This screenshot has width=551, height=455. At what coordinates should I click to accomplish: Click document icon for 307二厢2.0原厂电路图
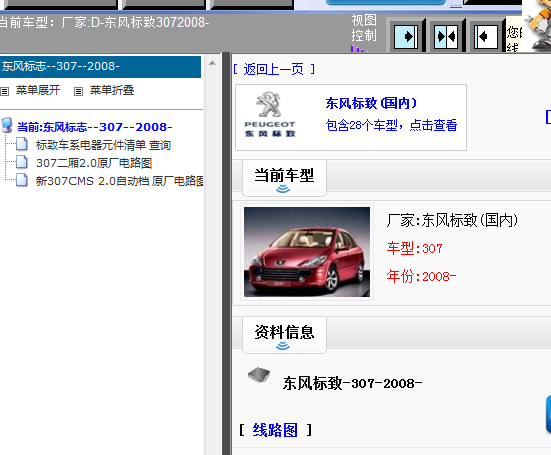point(22,162)
